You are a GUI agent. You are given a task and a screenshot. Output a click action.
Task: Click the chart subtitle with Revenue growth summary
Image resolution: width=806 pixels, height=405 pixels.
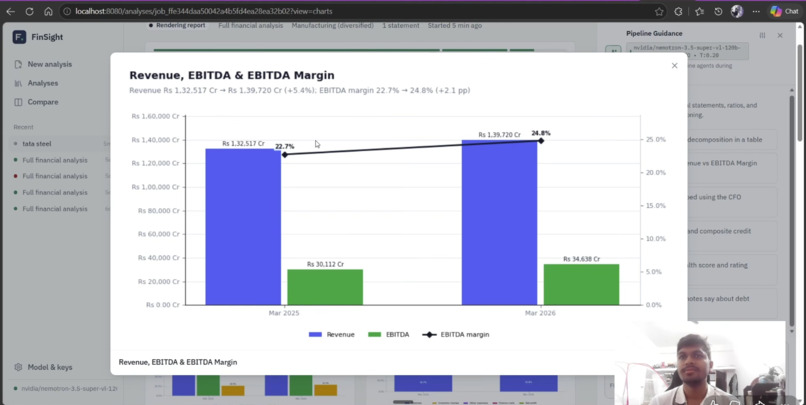(300, 90)
